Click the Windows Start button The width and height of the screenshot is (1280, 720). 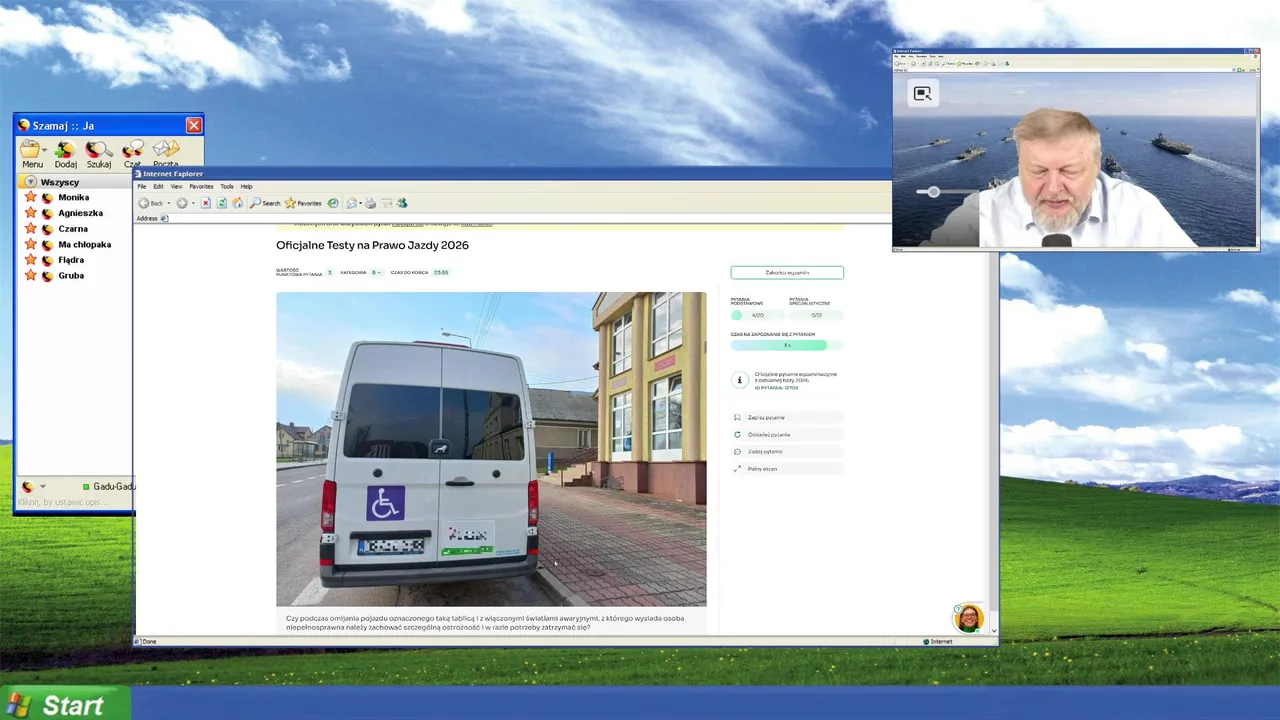pos(65,704)
